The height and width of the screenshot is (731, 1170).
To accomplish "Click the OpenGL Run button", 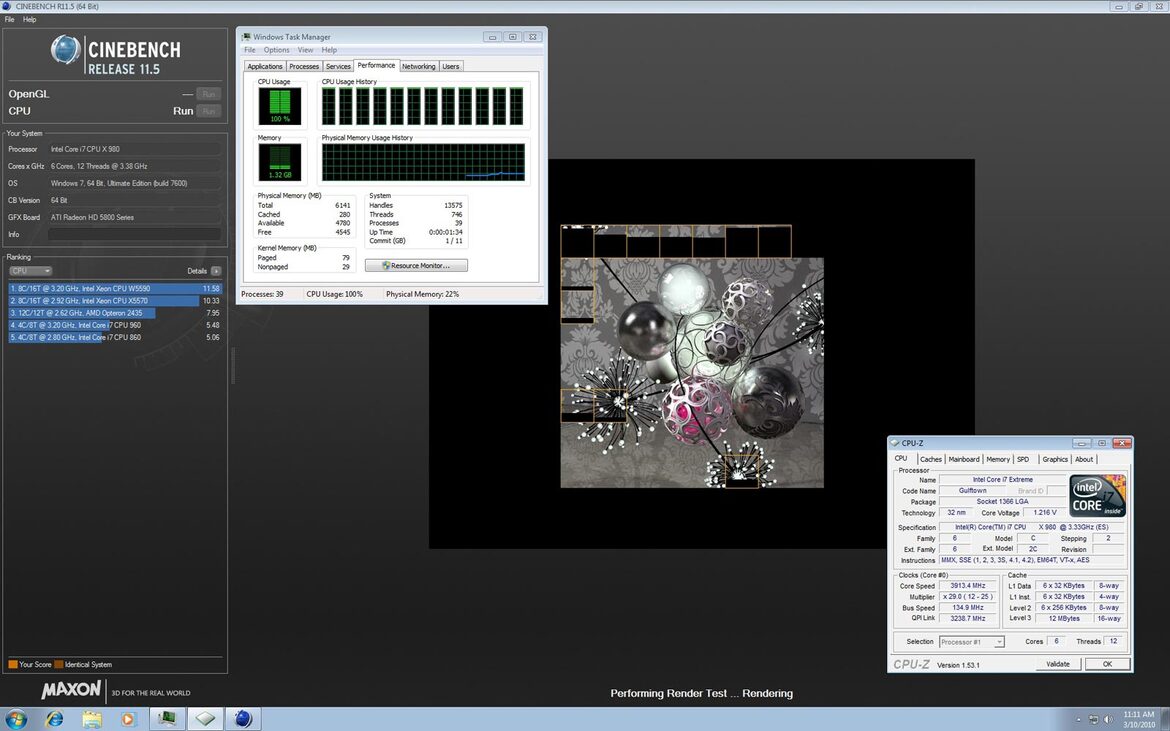I will 209,94.
